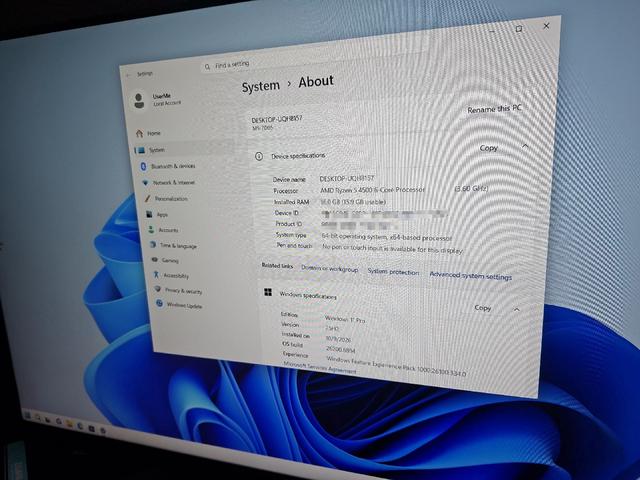Click the No pen or touch input text

(x=393, y=249)
